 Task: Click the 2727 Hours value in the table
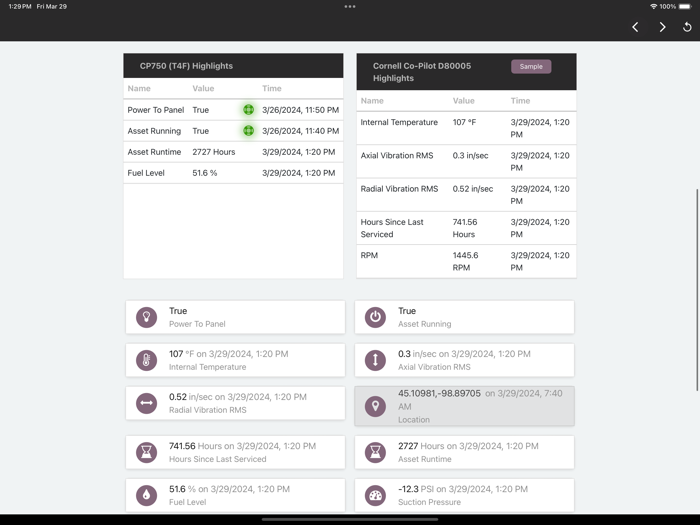(214, 152)
